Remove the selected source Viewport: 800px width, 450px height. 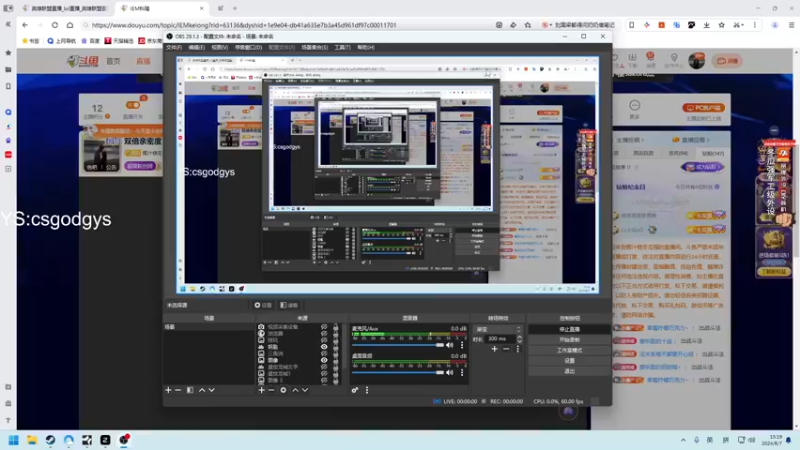point(271,390)
